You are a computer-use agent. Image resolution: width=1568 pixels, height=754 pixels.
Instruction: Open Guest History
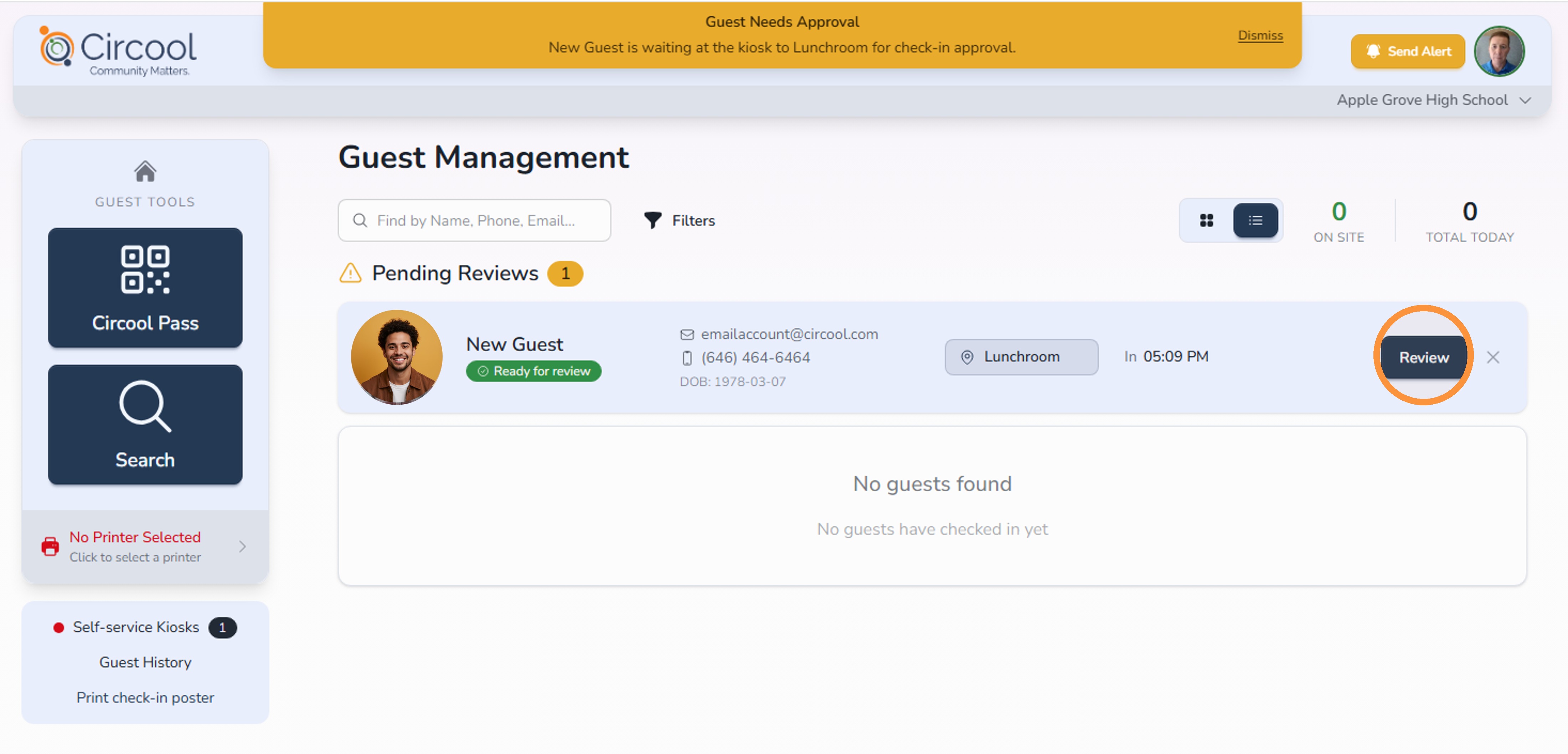click(145, 662)
